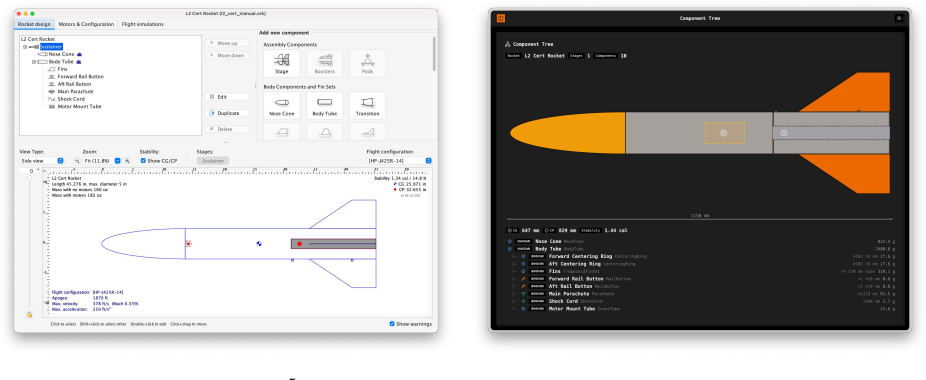Add a Body Tube component
The height and width of the screenshot is (380, 926).
(x=324, y=105)
